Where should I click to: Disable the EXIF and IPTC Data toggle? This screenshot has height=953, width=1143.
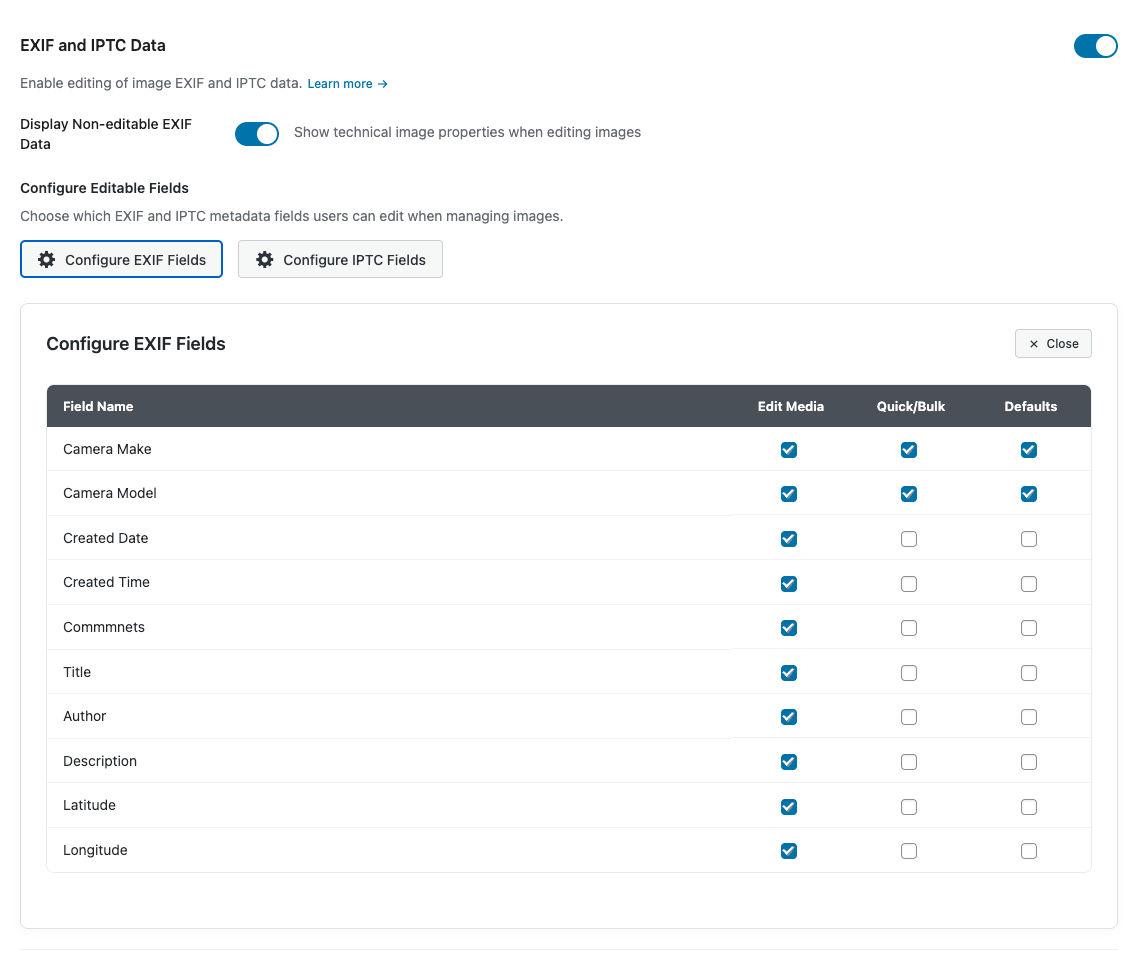point(1095,46)
